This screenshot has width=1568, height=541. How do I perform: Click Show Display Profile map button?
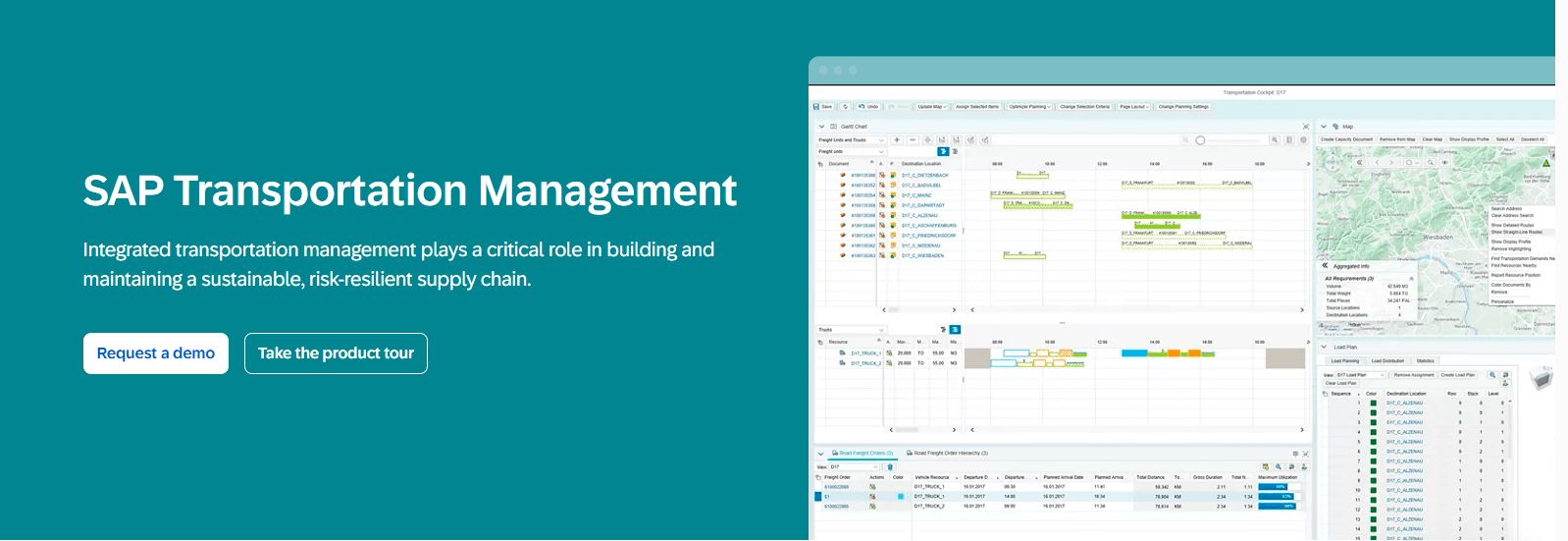point(1469,139)
